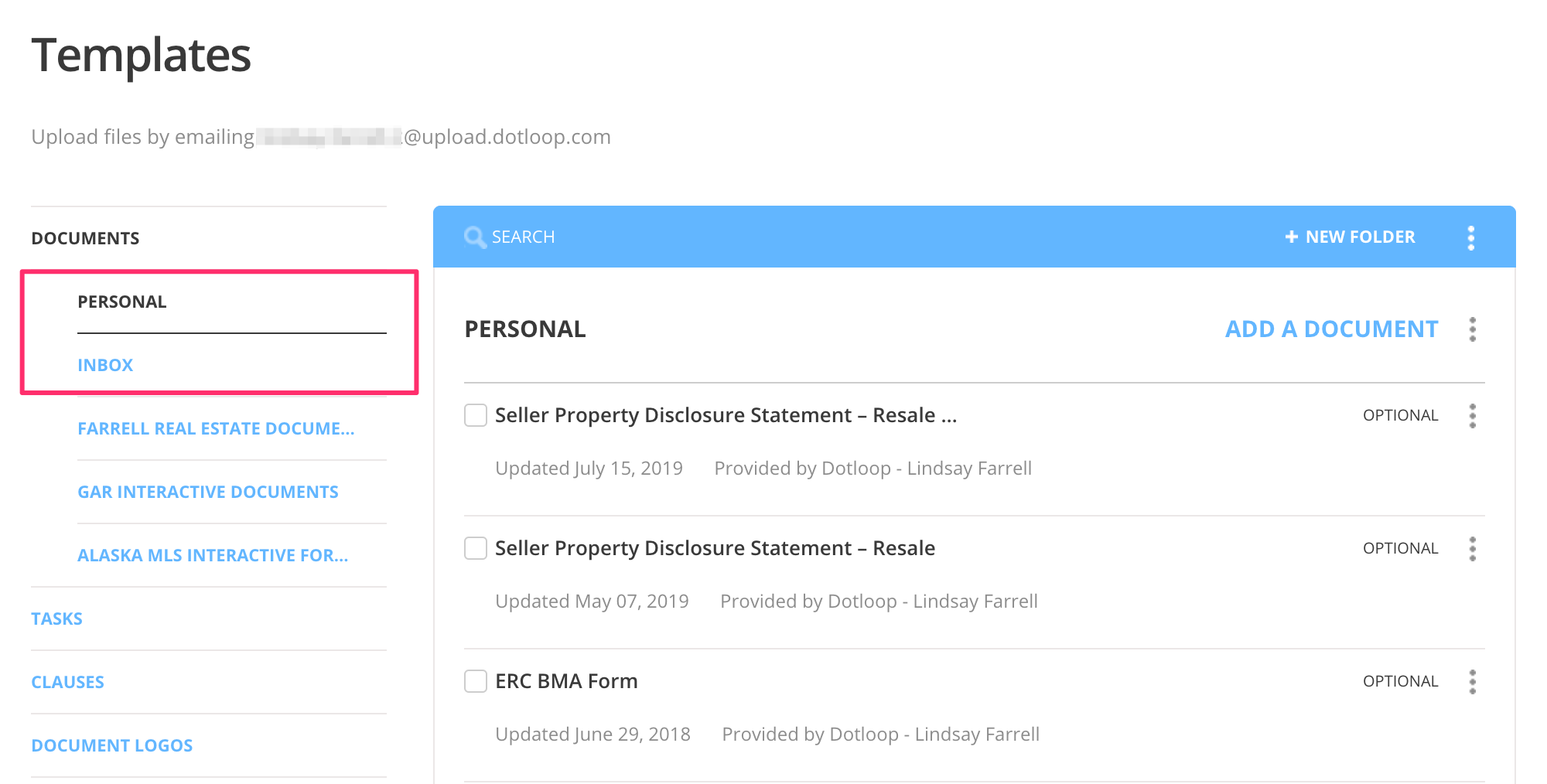Click the plus icon next to NEW FOLDER
This screenshot has height=784, width=1547.
(x=1291, y=237)
